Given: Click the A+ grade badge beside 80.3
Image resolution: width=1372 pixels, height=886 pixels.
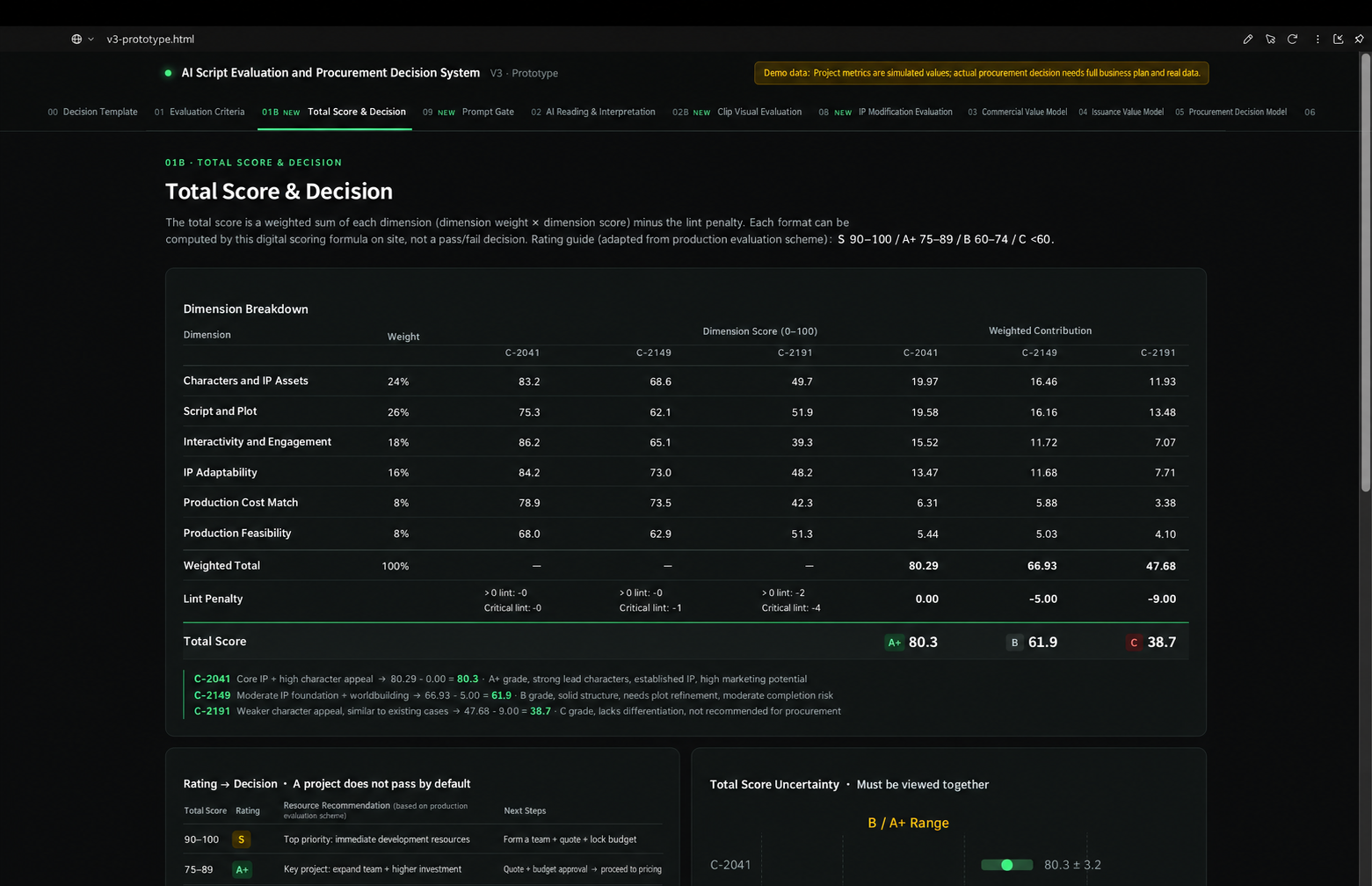Looking at the screenshot, I should pyautogui.click(x=894, y=643).
